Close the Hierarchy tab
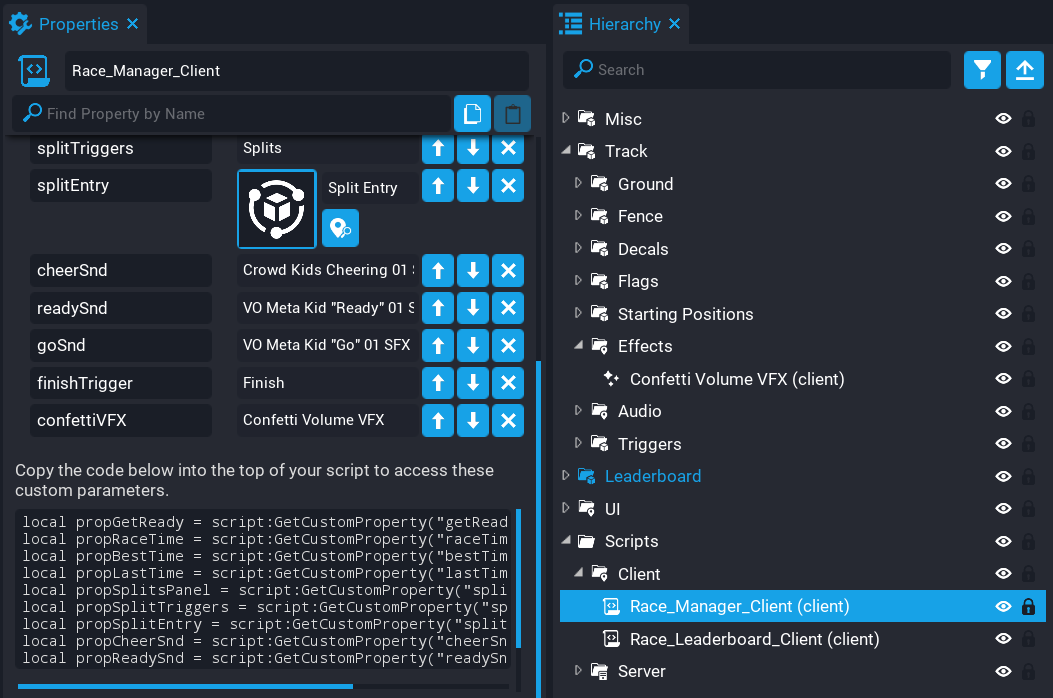The height and width of the screenshot is (698, 1053). click(x=675, y=23)
